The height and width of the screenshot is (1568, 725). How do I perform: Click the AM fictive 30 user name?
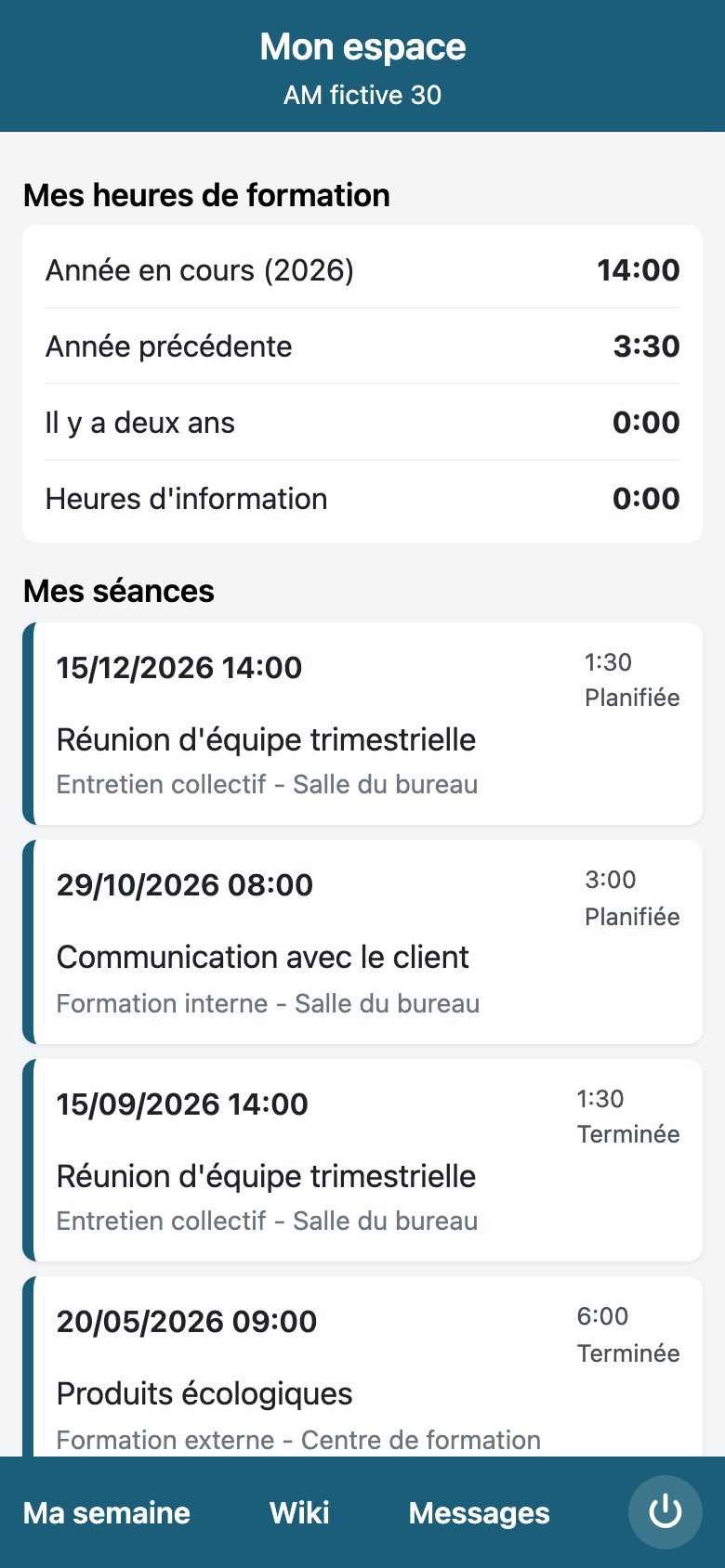click(x=362, y=95)
